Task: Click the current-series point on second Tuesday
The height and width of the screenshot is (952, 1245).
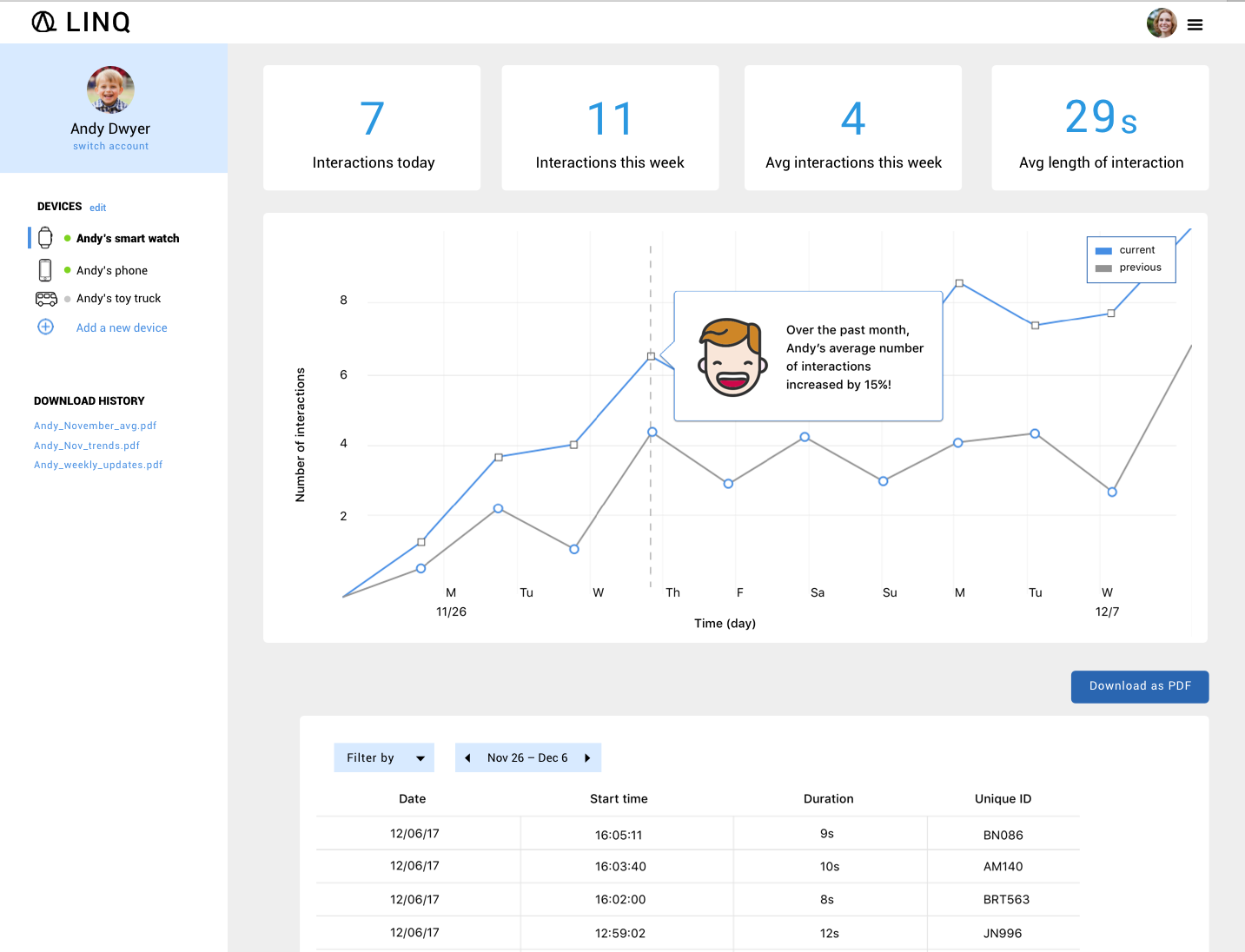Action: click(x=1035, y=325)
